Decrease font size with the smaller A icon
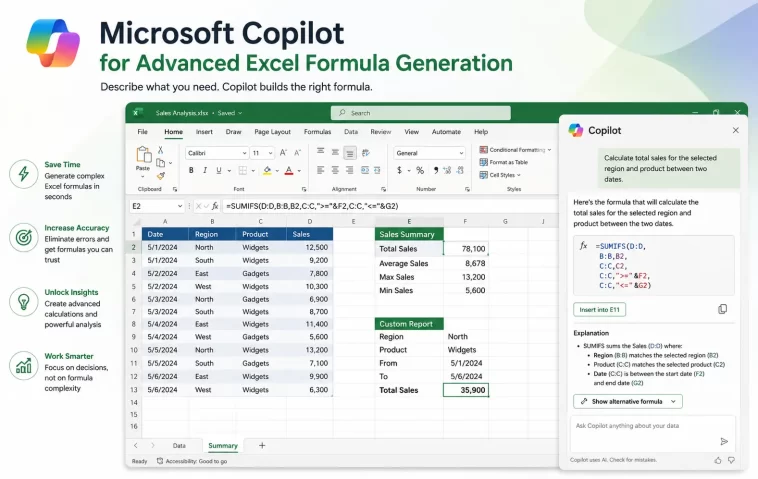The width and height of the screenshot is (758, 479). [x=298, y=153]
